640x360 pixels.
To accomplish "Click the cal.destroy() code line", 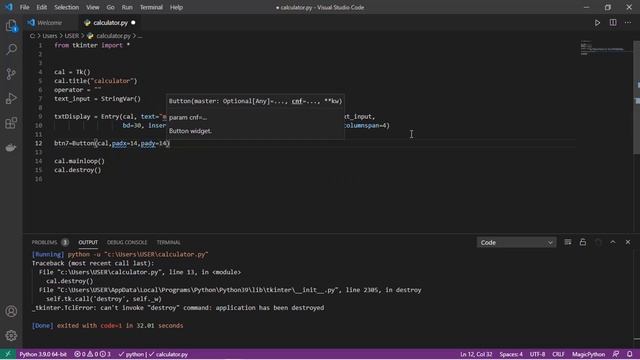I will tap(78, 170).
